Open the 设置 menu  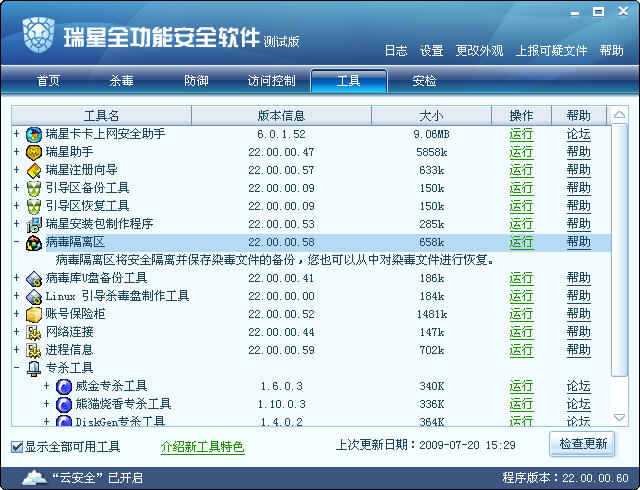(x=431, y=51)
